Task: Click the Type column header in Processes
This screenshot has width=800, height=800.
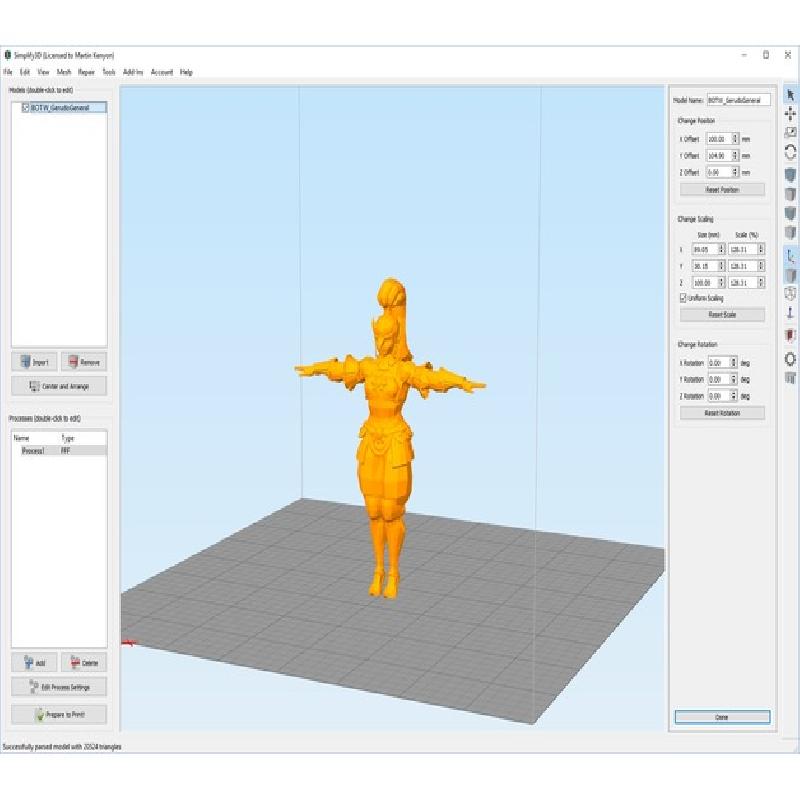Action: click(x=68, y=438)
